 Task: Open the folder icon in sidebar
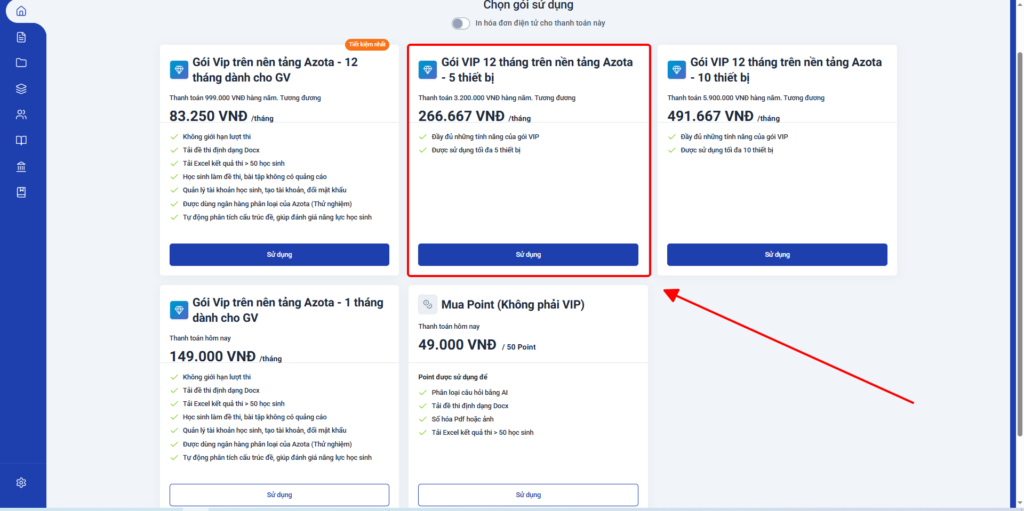[22, 63]
